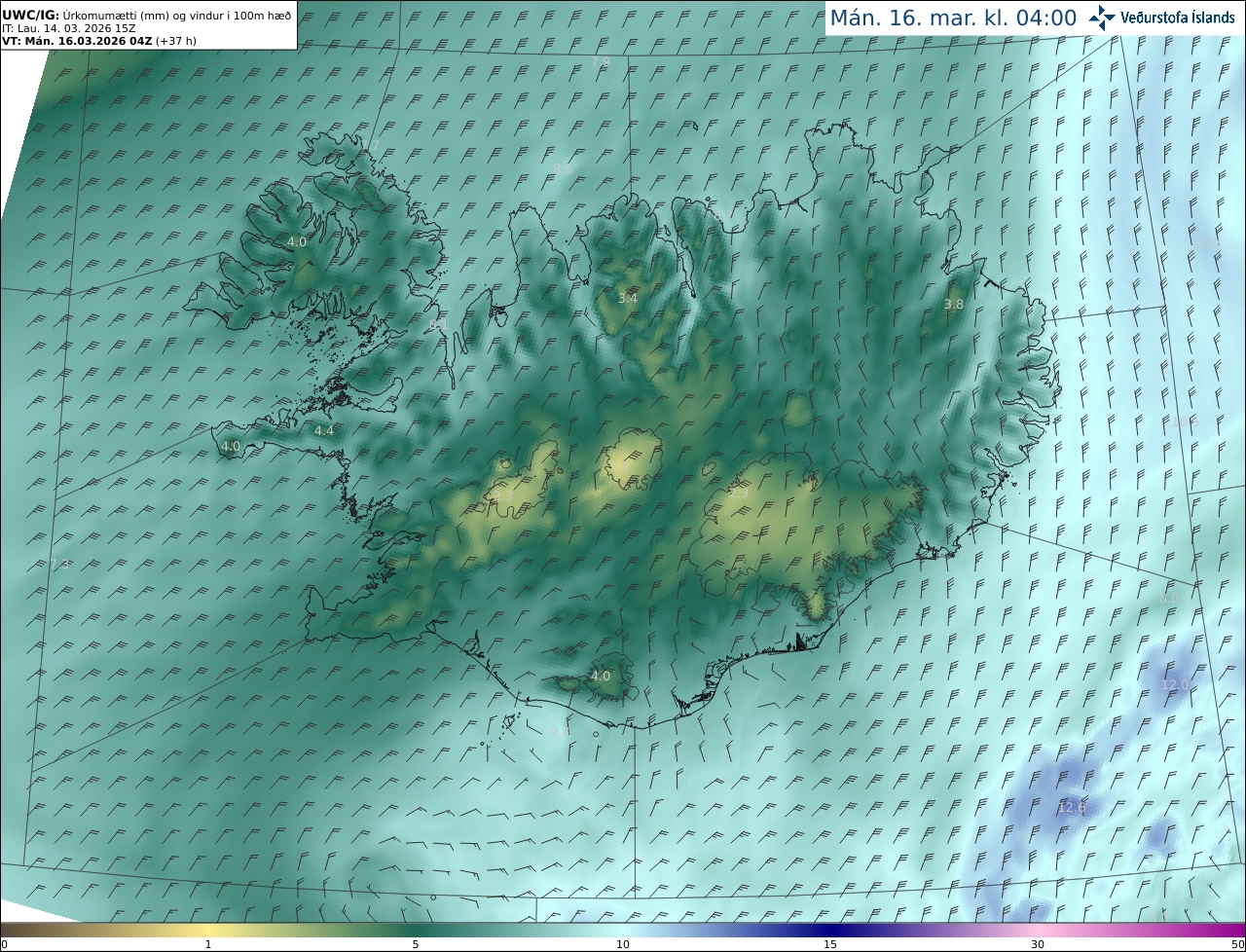Image resolution: width=1246 pixels, height=952 pixels.
Task: Click the 12.0 value in the blue patch
Action: click(1175, 684)
